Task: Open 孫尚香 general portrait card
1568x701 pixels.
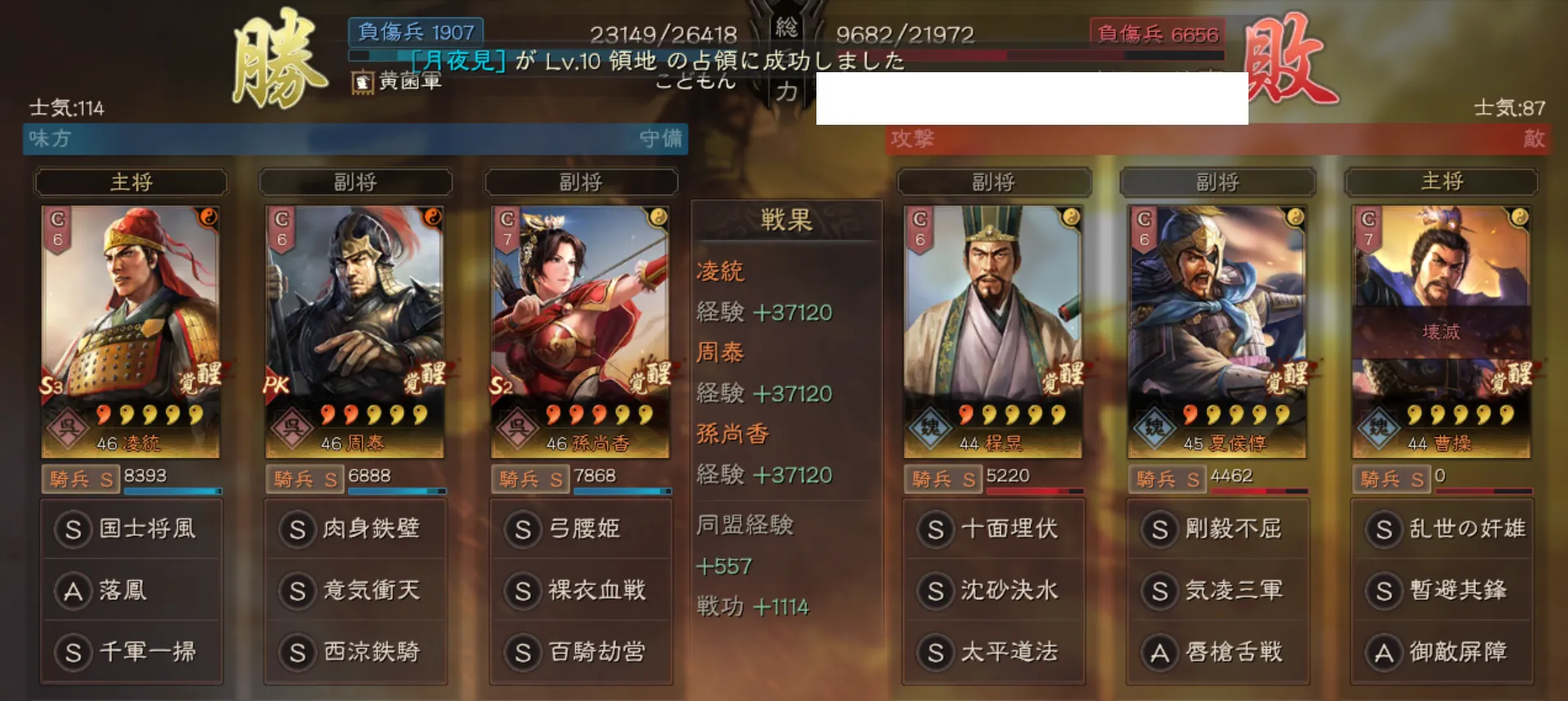Action: point(580,332)
